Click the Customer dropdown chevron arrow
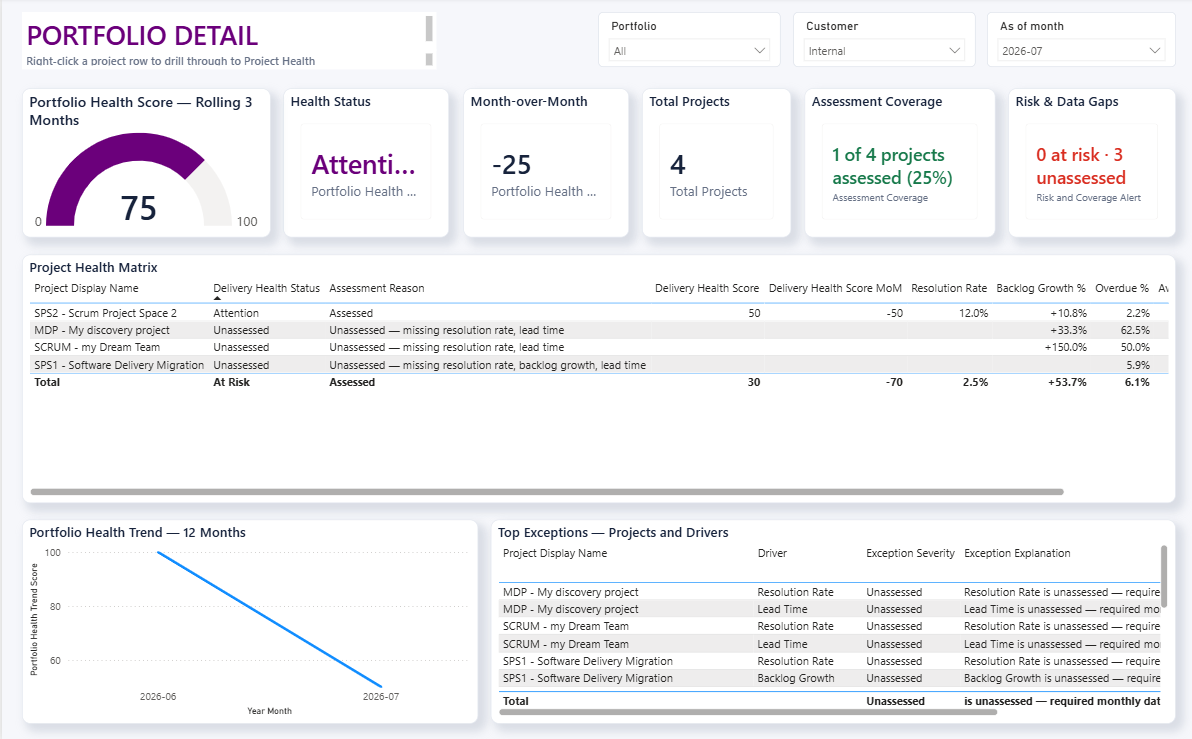Viewport: 1192px width, 739px height. point(954,51)
